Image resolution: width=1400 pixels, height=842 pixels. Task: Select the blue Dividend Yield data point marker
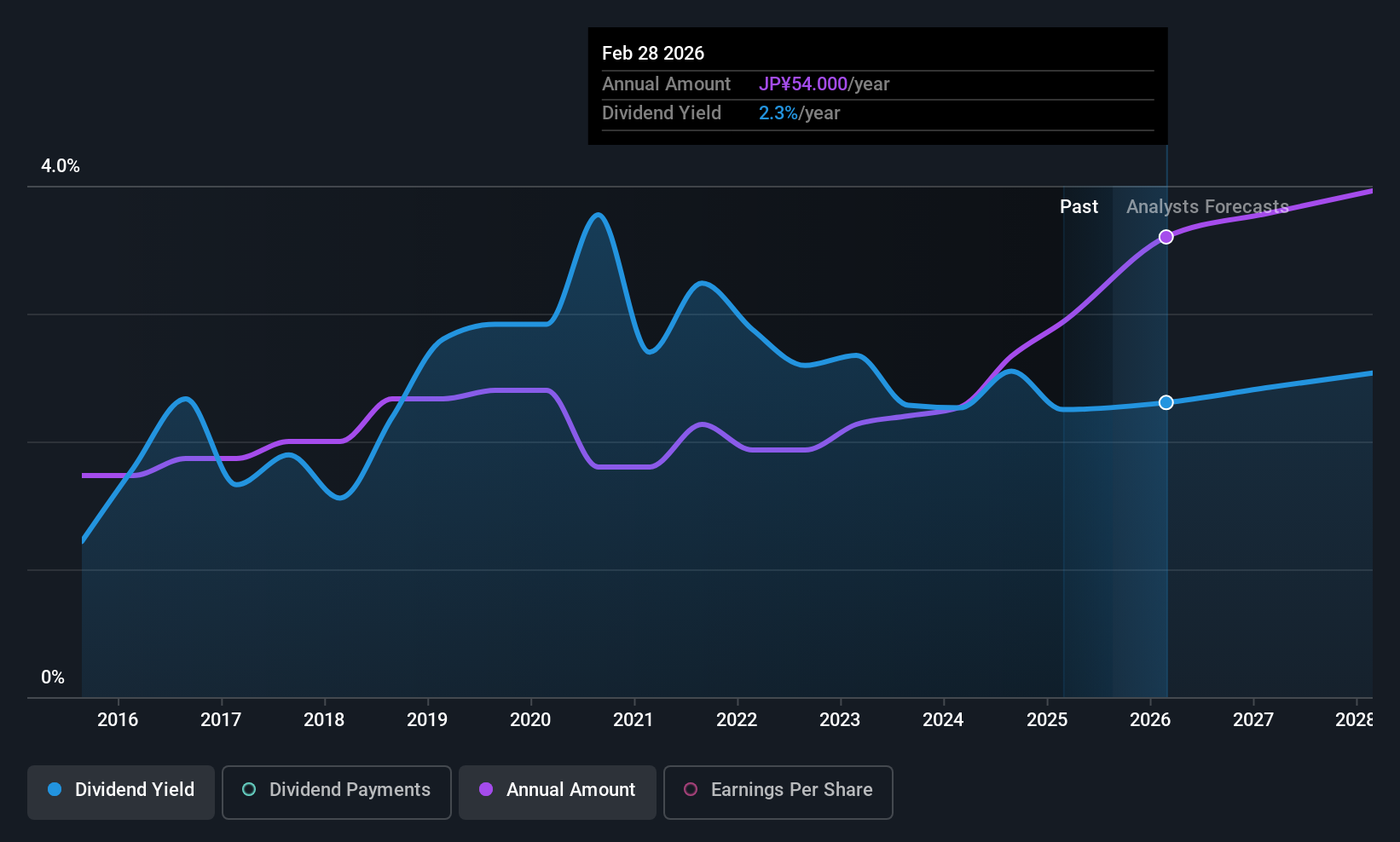pyautogui.click(x=1166, y=402)
